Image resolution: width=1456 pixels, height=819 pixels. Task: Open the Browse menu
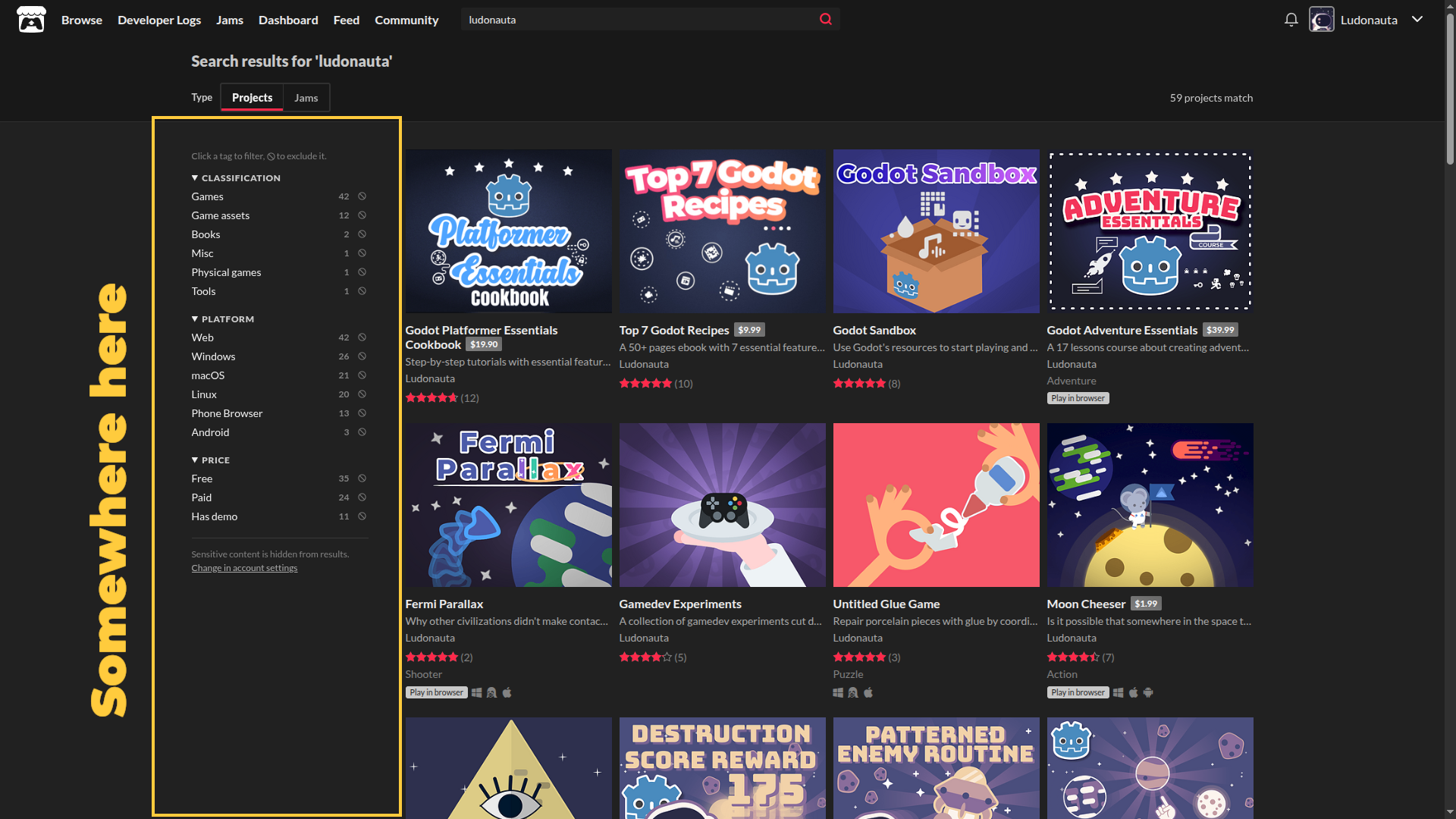click(82, 20)
